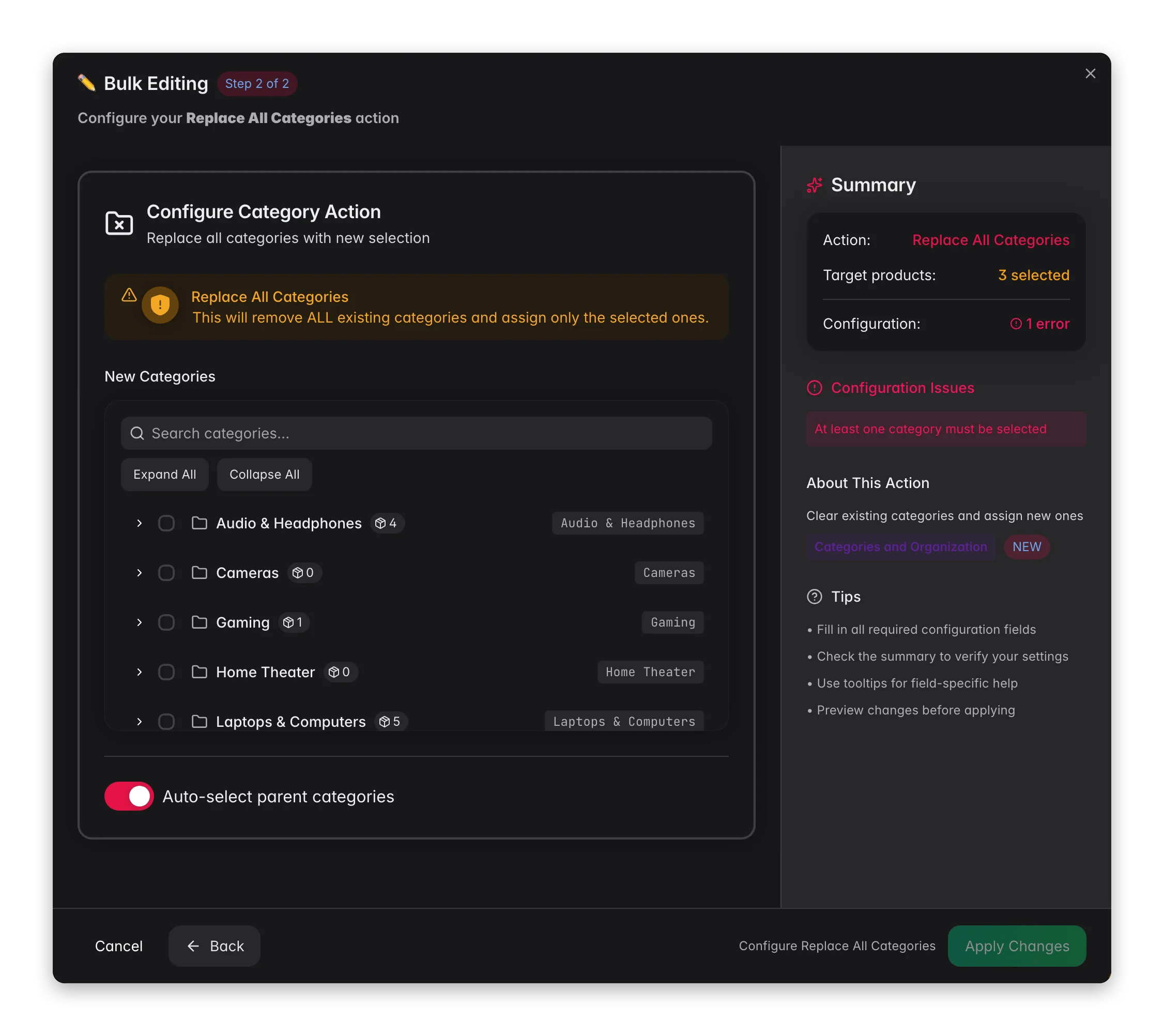Check the Gaming category checkbox
Screen dimensions: 1164x1036
point(166,622)
